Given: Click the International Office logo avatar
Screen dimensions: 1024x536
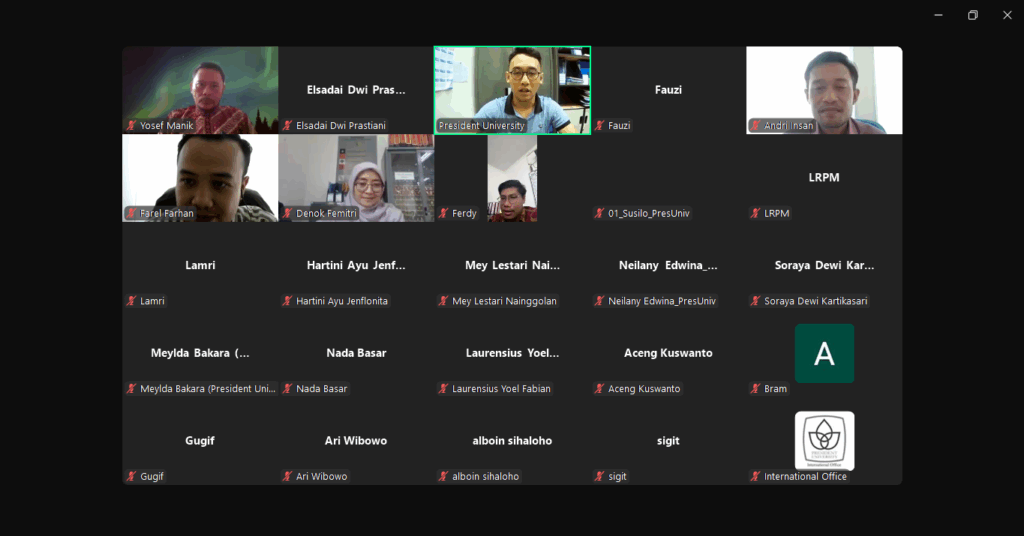Looking at the screenshot, I should pos(824,440).
